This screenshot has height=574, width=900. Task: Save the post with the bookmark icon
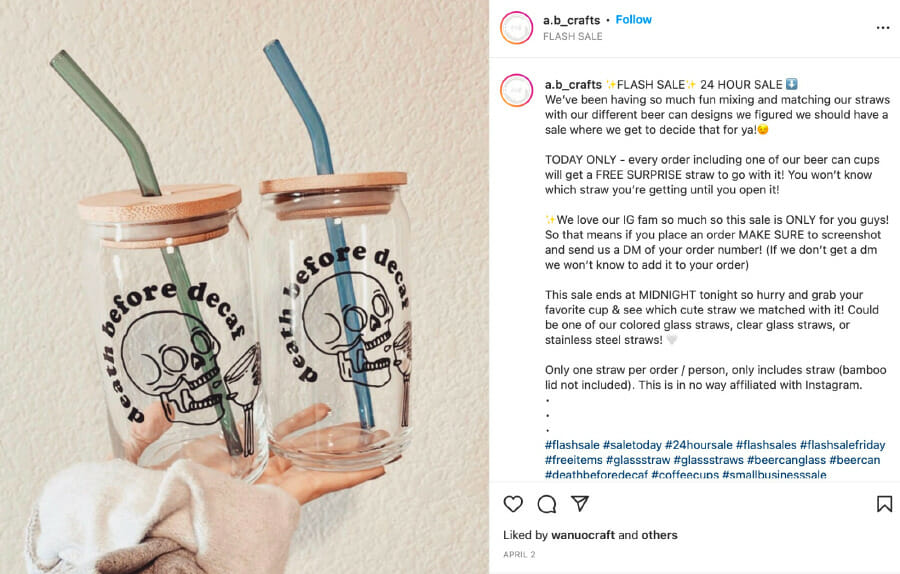pos(884,504)
